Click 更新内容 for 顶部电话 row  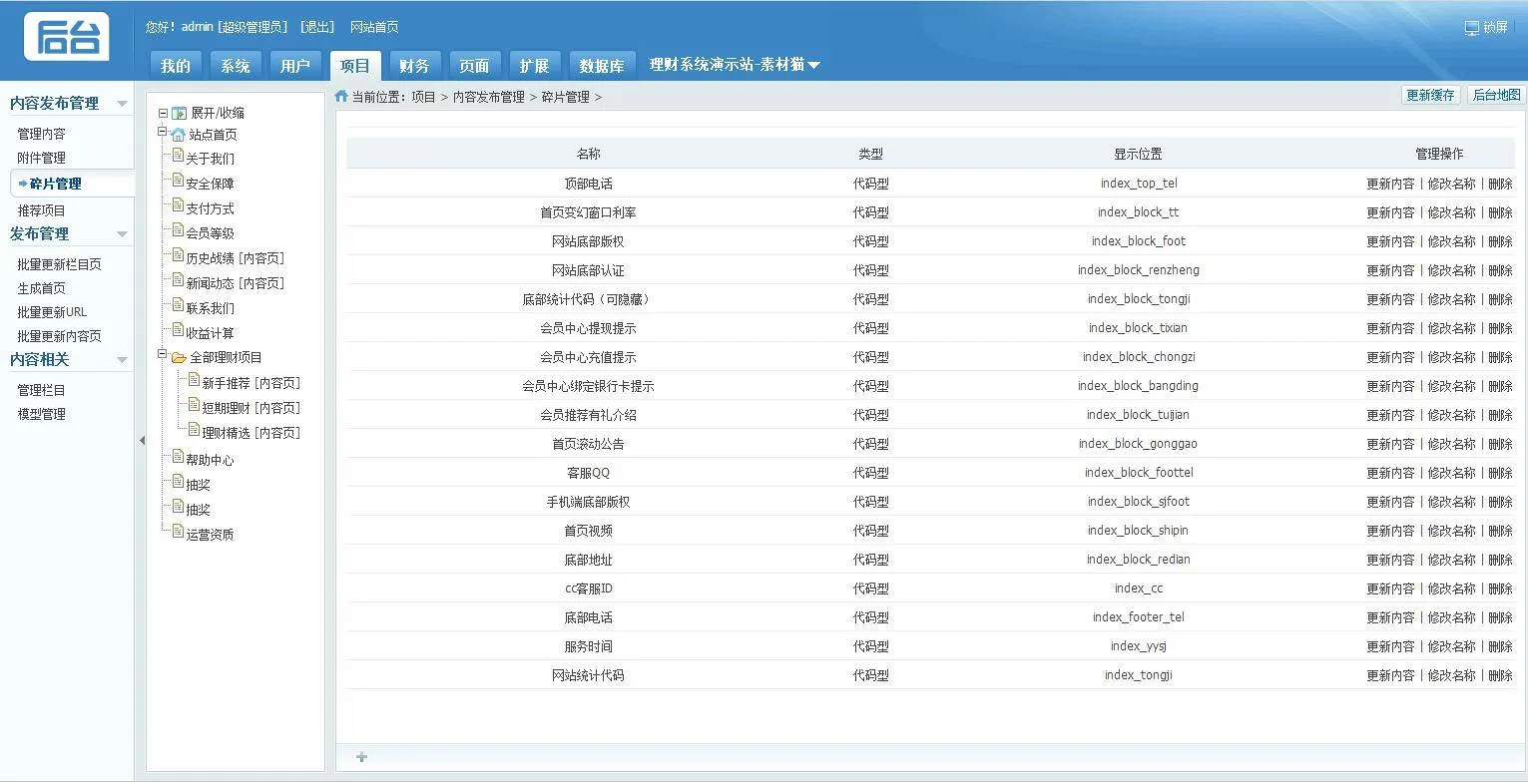tap(1390, 184)
